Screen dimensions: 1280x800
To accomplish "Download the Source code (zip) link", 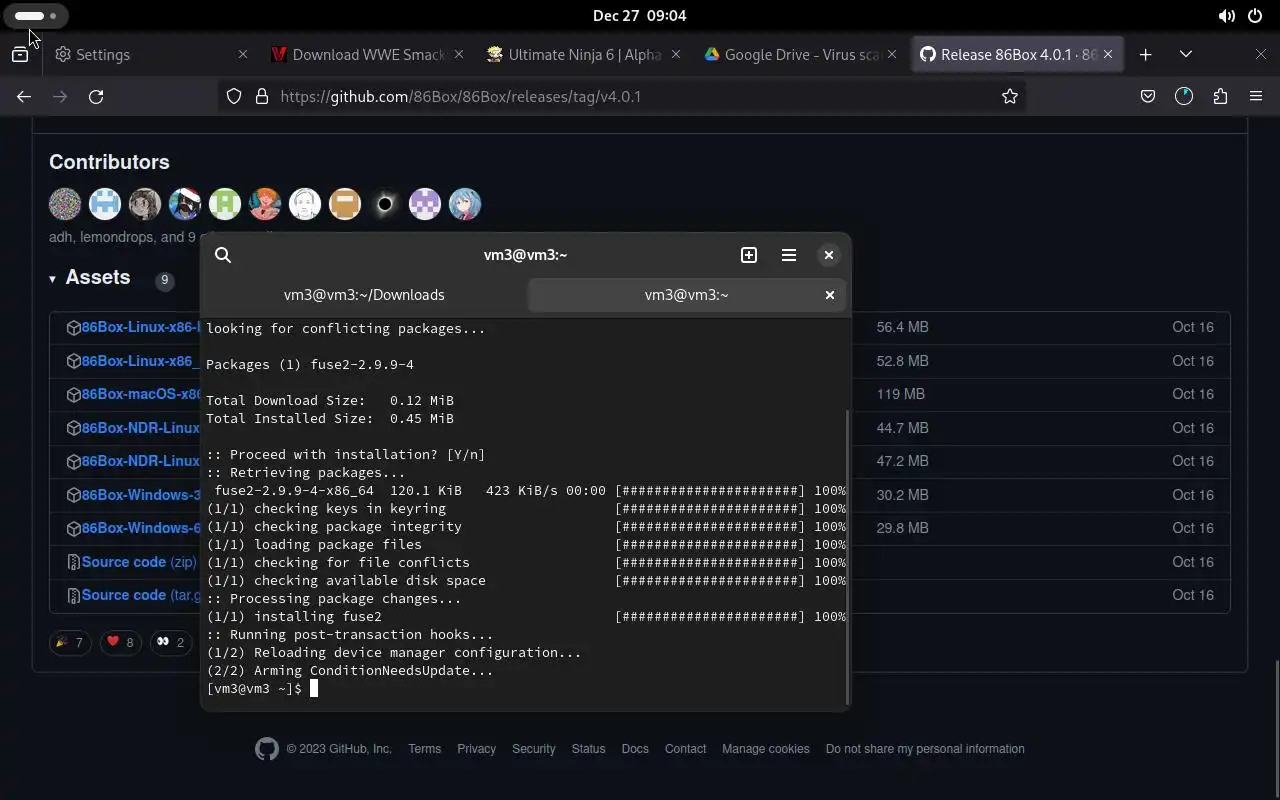I will coord(139,562).
